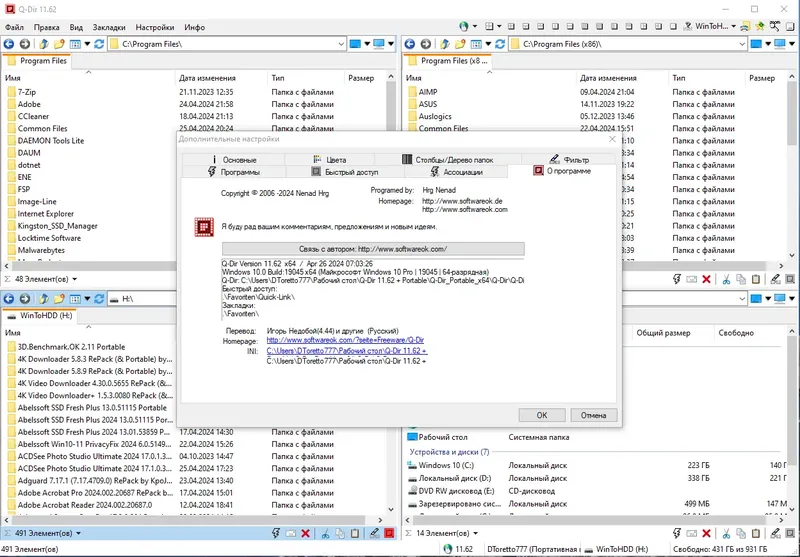Sort top-left pane by Дата изменения column

pyautogui.click(x=221, y=78)
